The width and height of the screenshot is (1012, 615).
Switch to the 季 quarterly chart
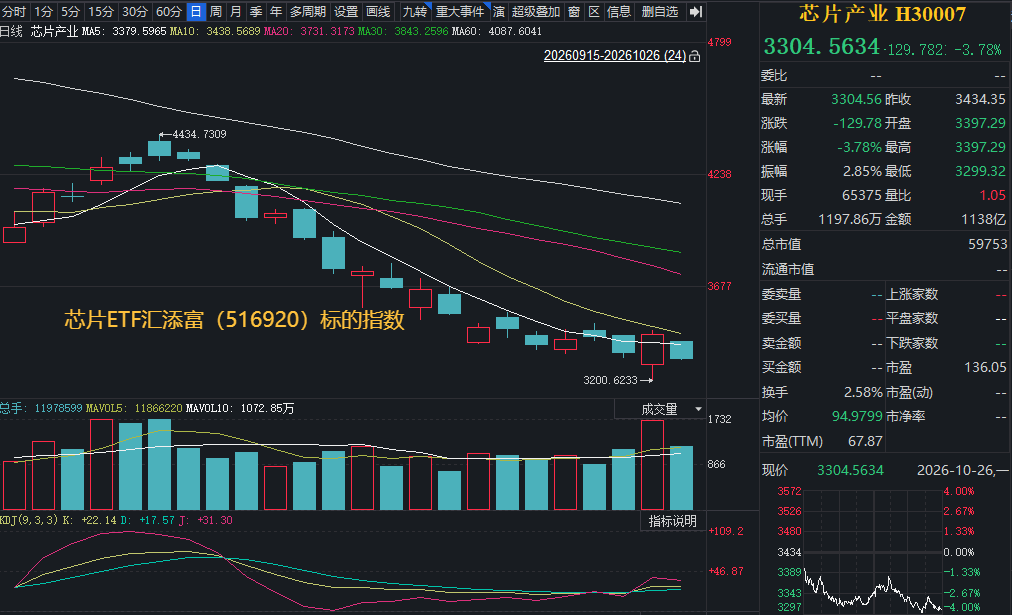[256, 12]
